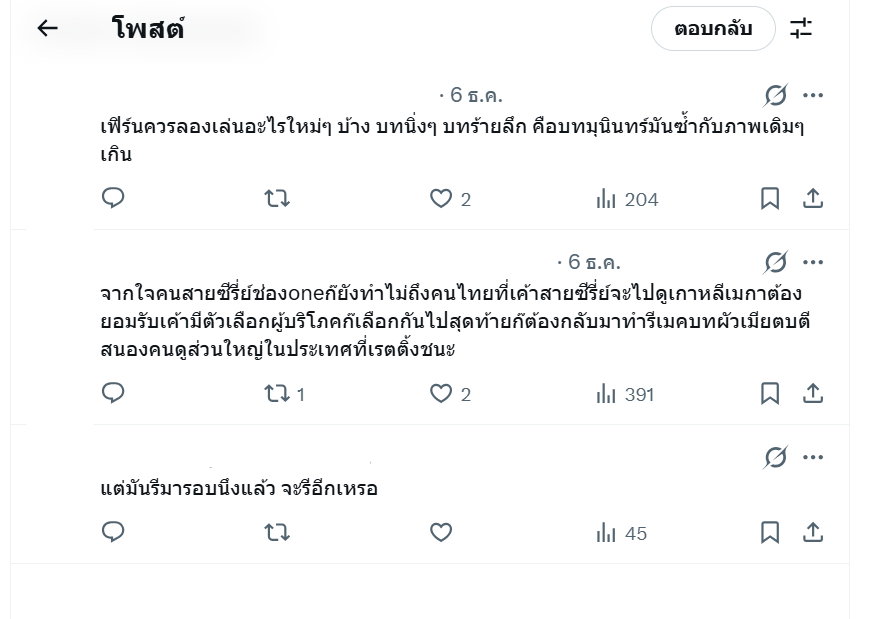Repost the เฟิร์น post
Screen dimensions: 892x619
(276, 199)
